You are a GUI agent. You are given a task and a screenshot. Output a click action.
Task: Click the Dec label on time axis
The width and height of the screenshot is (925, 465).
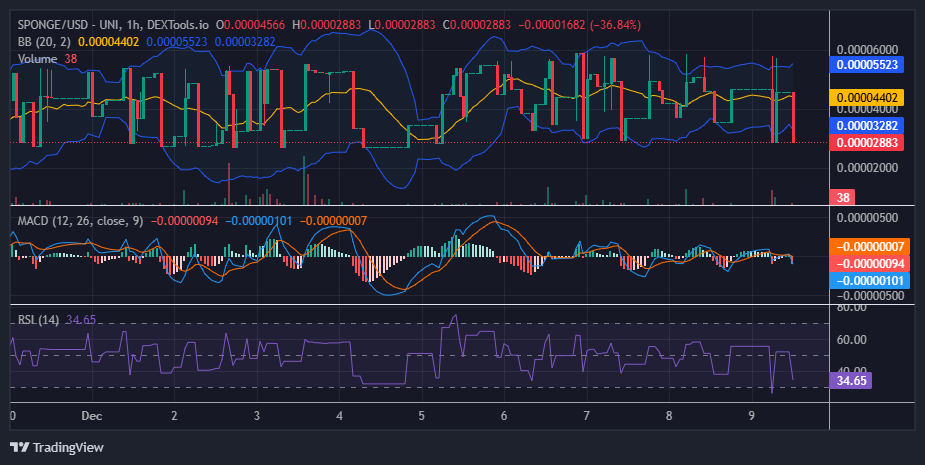(91, 416)
